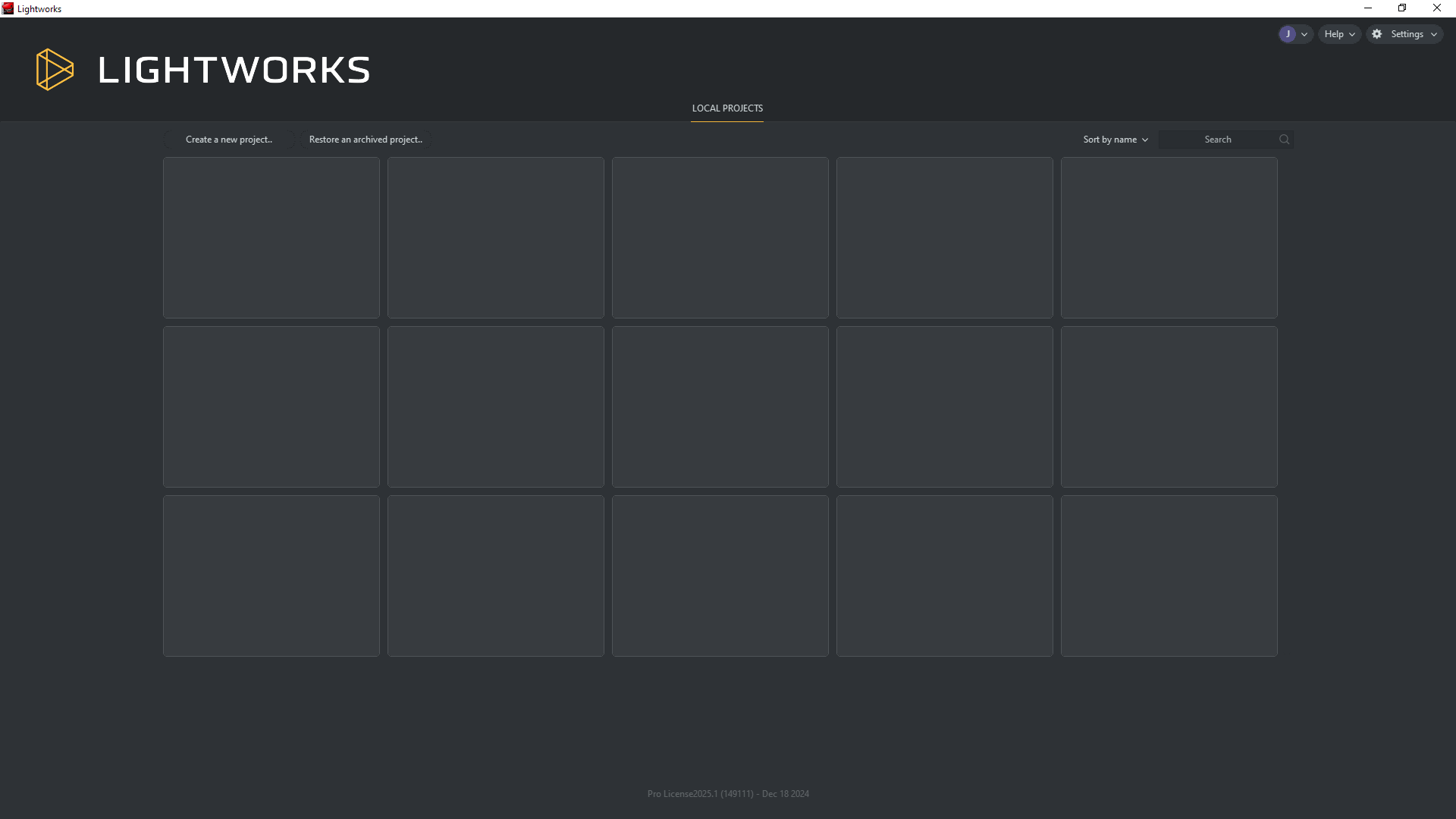The image size is (1456, 819).
Task: Restore down the Lightworks window
Action: 1402,8
